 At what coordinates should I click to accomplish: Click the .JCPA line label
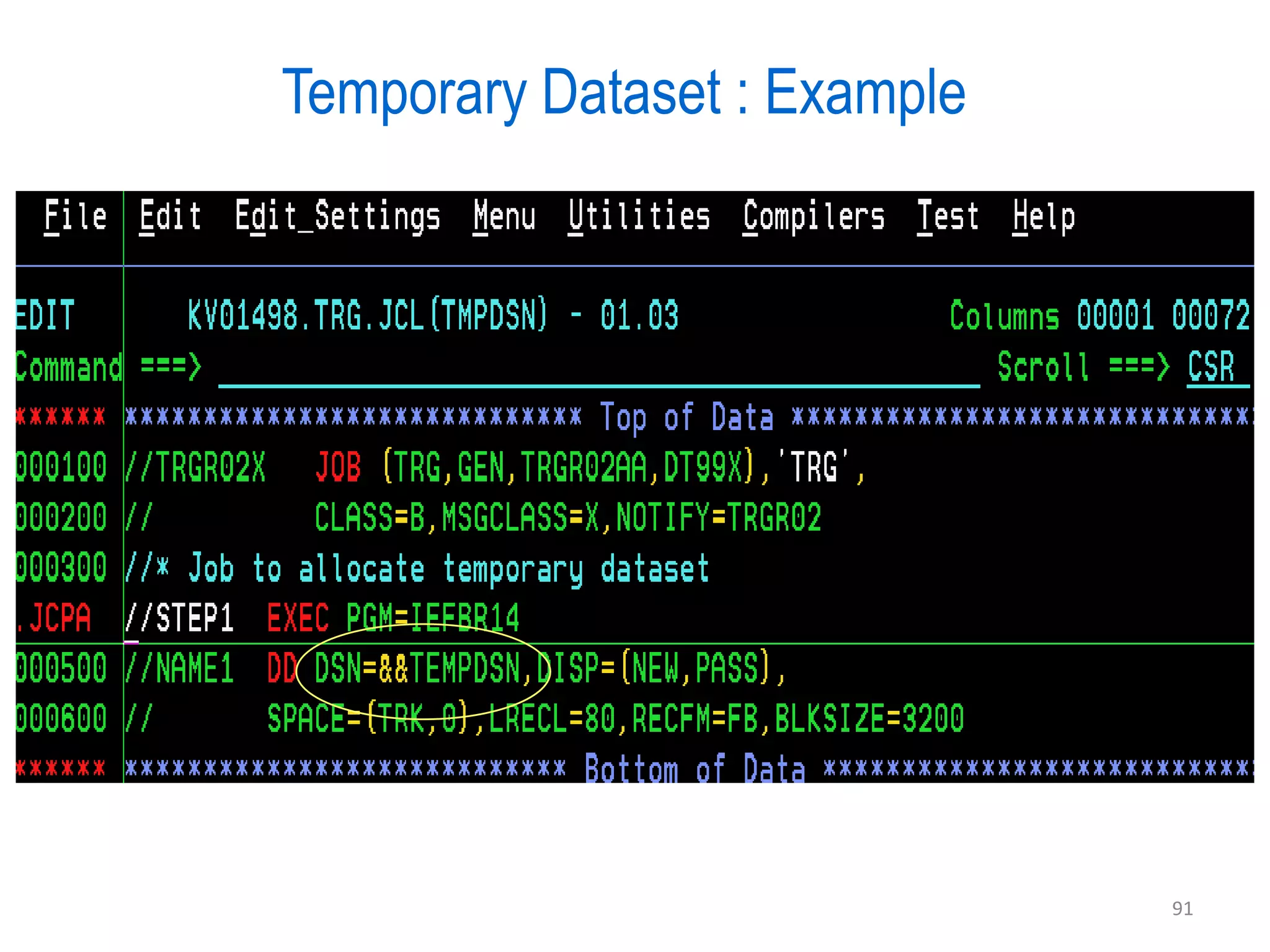(54, 618)
